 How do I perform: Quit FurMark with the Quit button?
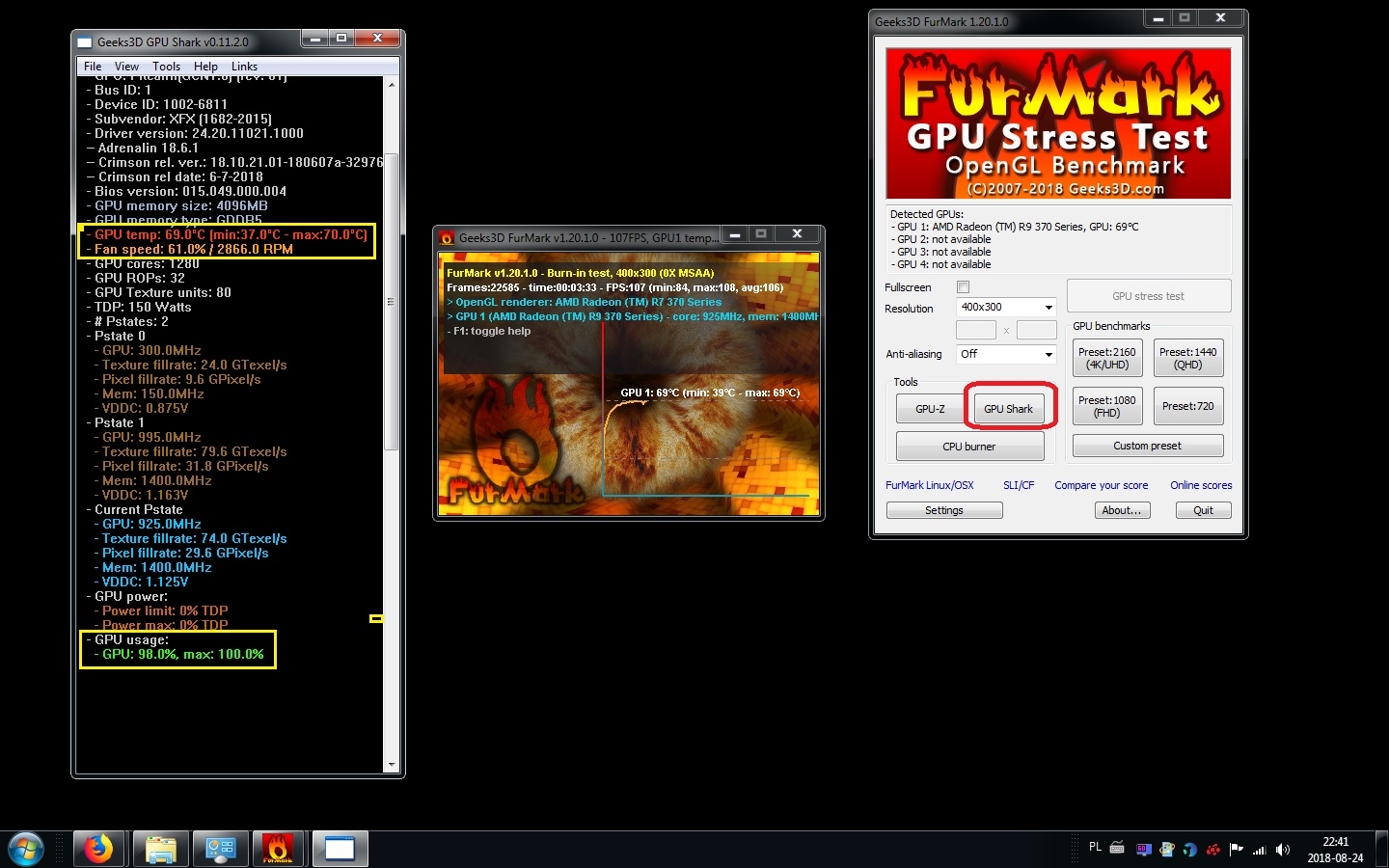1203,510
